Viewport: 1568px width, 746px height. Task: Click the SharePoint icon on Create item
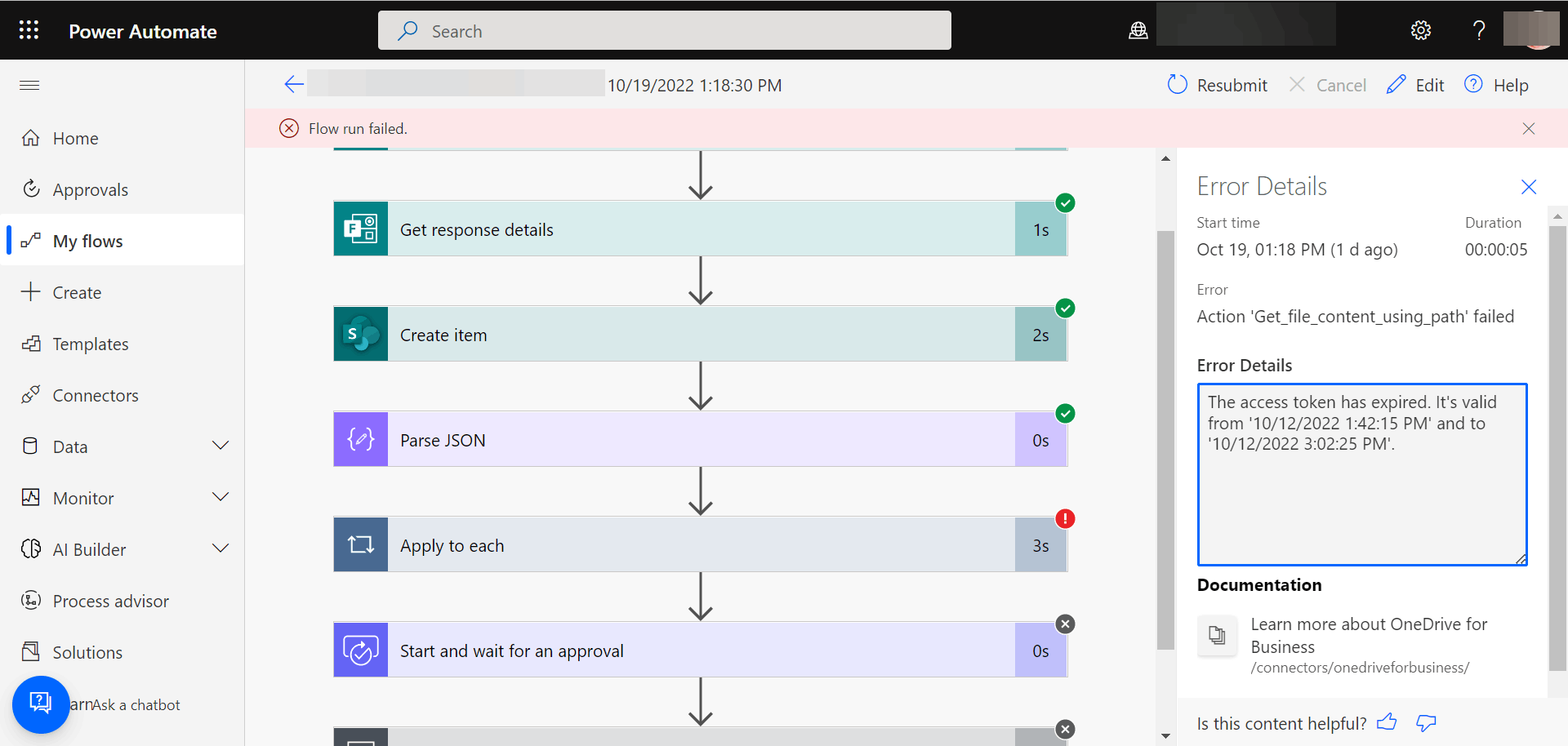(x=361, y=335)
